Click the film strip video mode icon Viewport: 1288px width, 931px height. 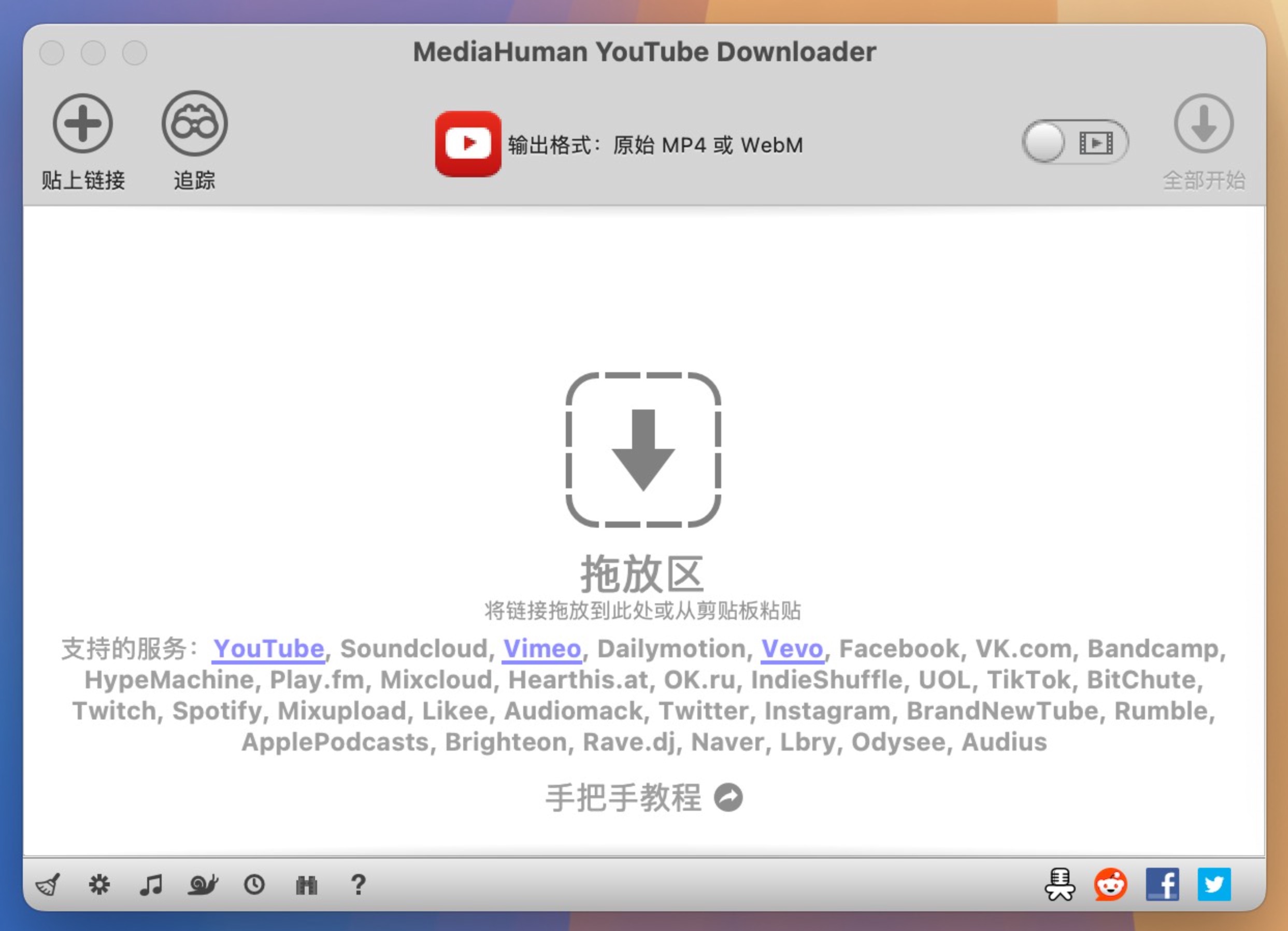tap(1096, 143)
